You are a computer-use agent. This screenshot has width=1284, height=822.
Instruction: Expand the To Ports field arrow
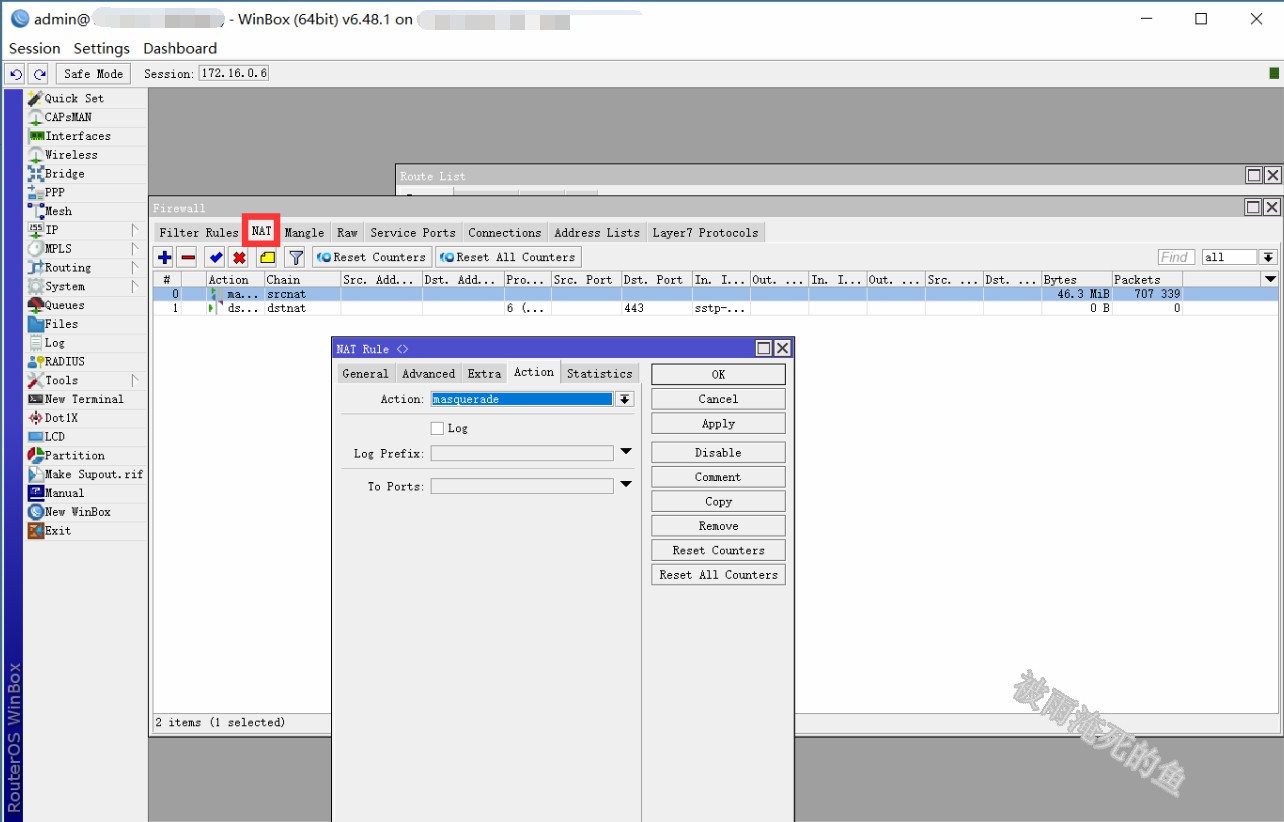[626, 485]
